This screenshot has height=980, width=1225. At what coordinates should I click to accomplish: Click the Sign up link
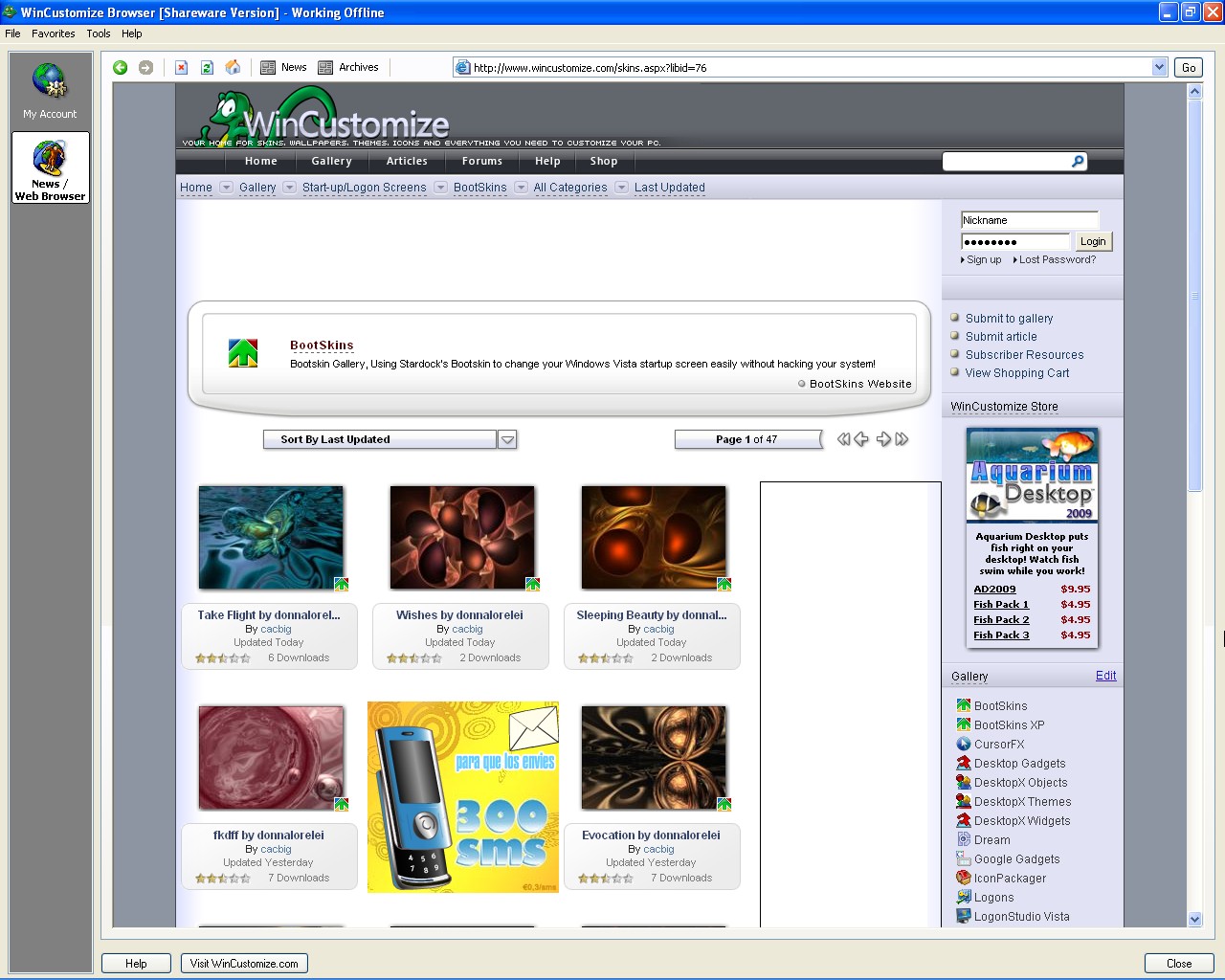(x=984, y=259)
